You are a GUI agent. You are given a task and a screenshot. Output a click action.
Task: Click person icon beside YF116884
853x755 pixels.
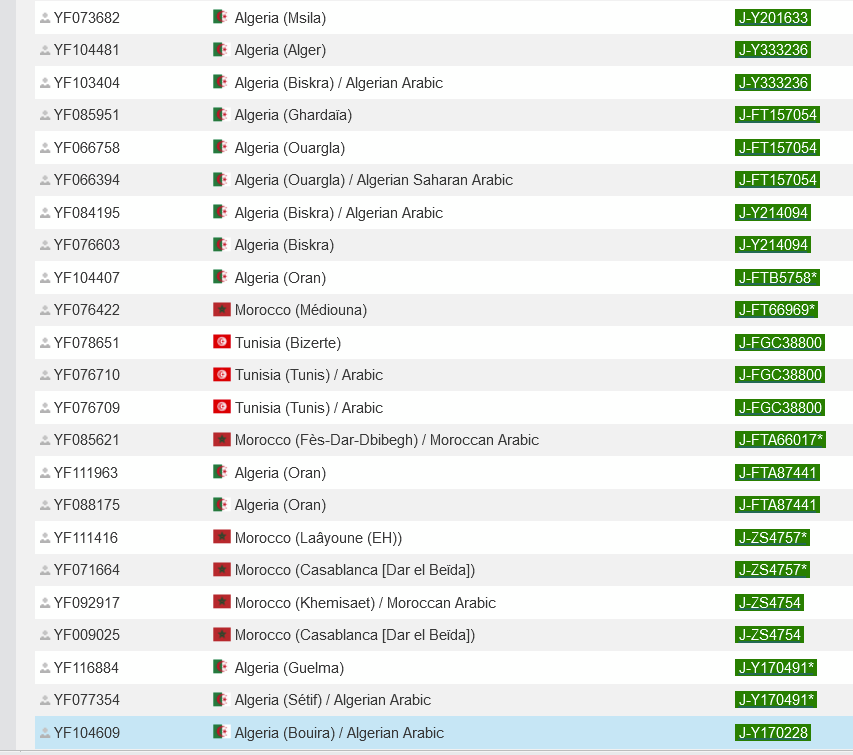pyautogui.click(x=45, y=668)
